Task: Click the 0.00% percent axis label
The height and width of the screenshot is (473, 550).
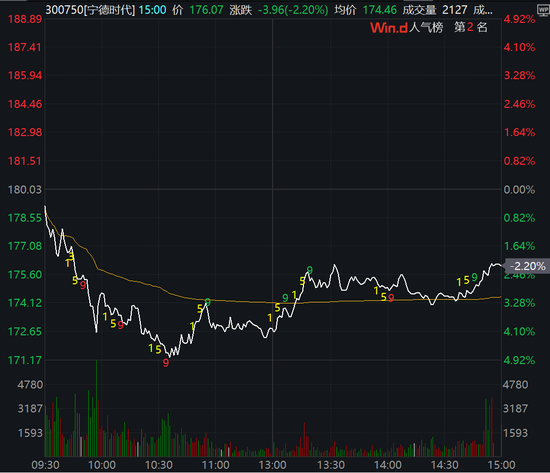Action: pos(519,190)
